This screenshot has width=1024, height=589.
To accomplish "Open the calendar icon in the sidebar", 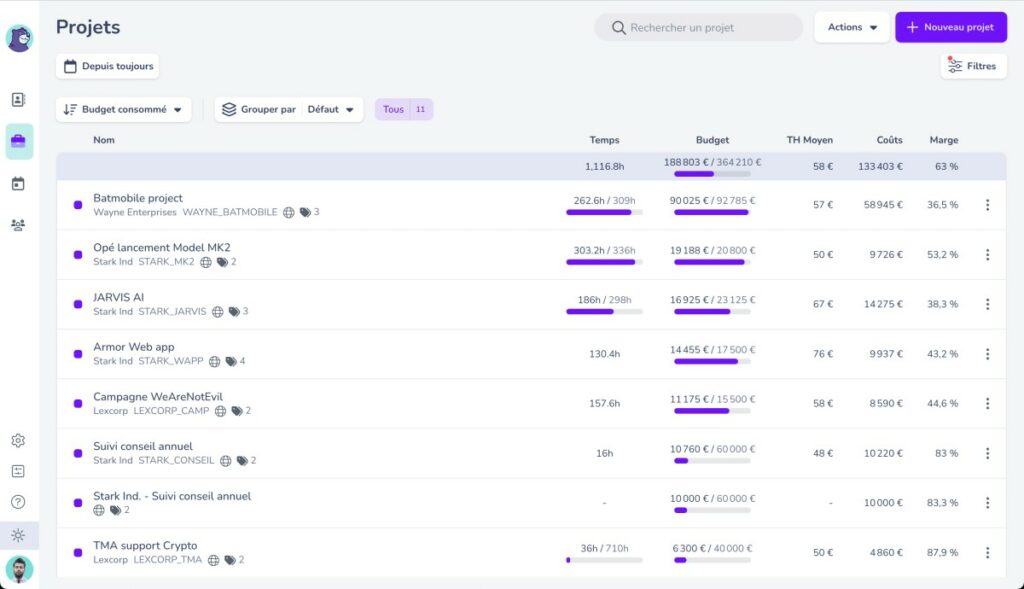I will [x=18, y=184].
